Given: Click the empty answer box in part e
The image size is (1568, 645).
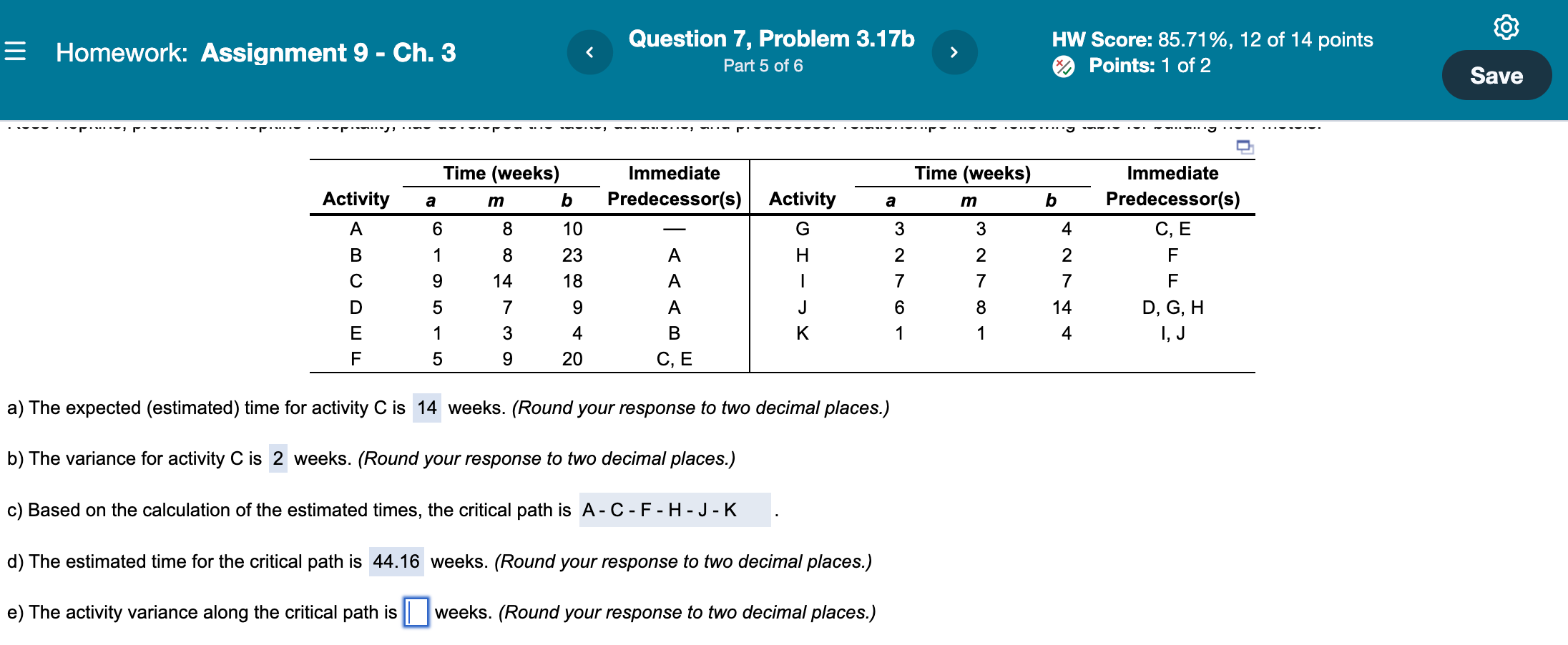Looking at the screenshot, I should click(415, 612).
